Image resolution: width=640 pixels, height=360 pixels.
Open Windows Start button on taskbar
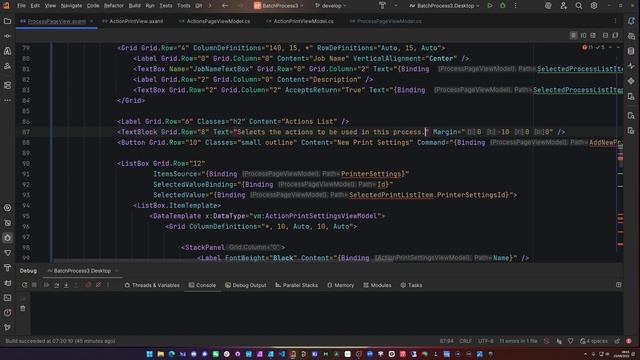click(150, 354)
